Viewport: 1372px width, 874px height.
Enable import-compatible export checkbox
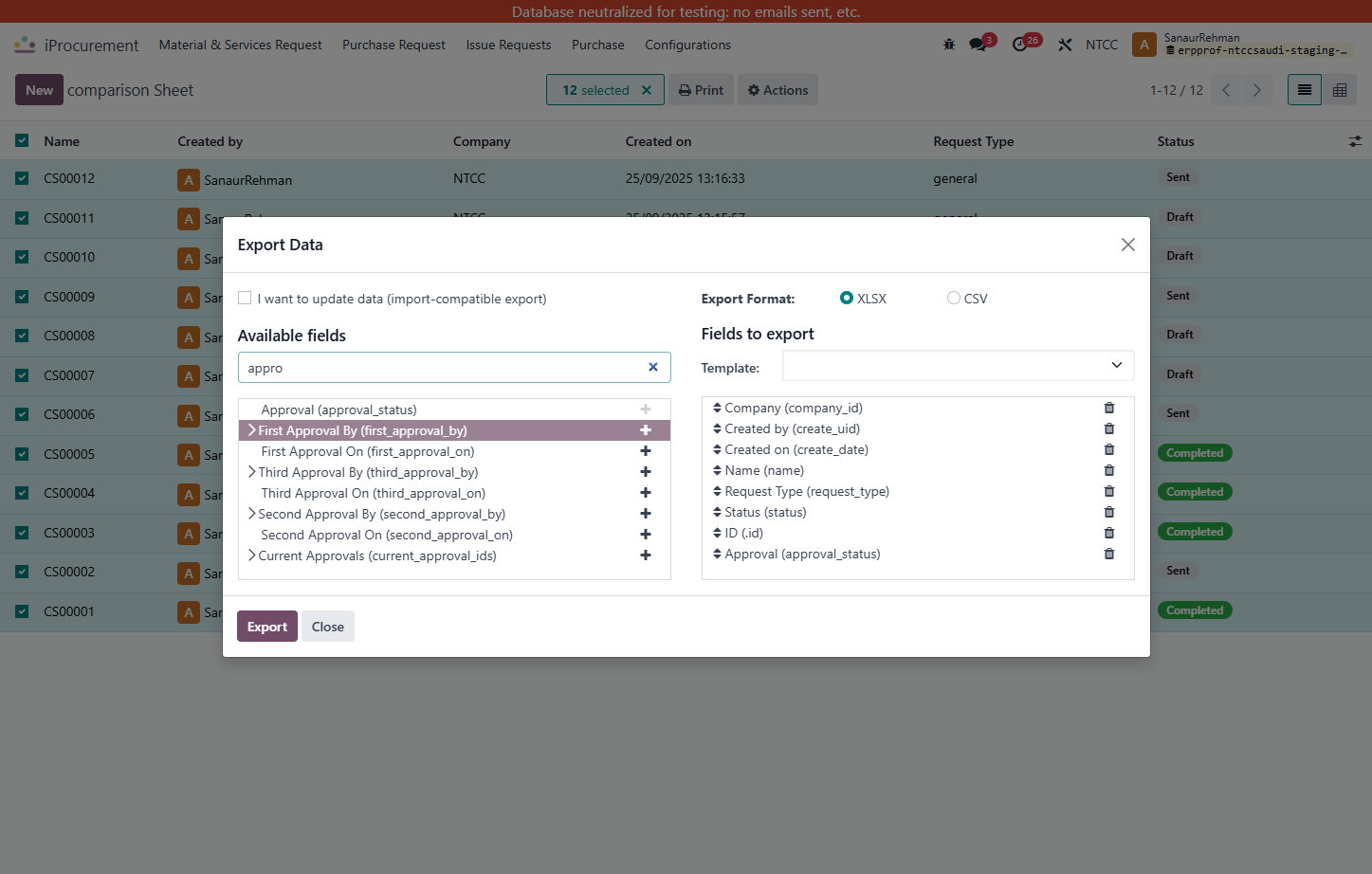click(x=245, y=298)
